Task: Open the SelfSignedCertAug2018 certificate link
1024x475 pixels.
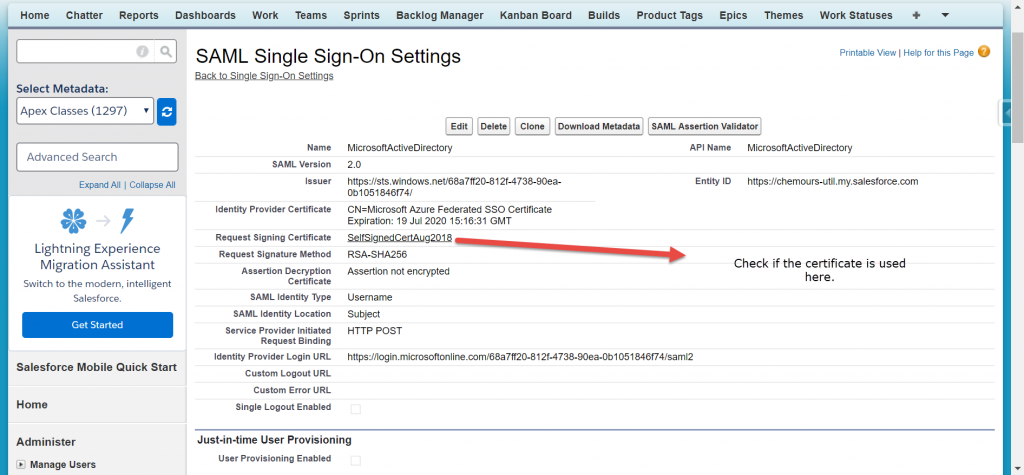Action: [399, 238]
